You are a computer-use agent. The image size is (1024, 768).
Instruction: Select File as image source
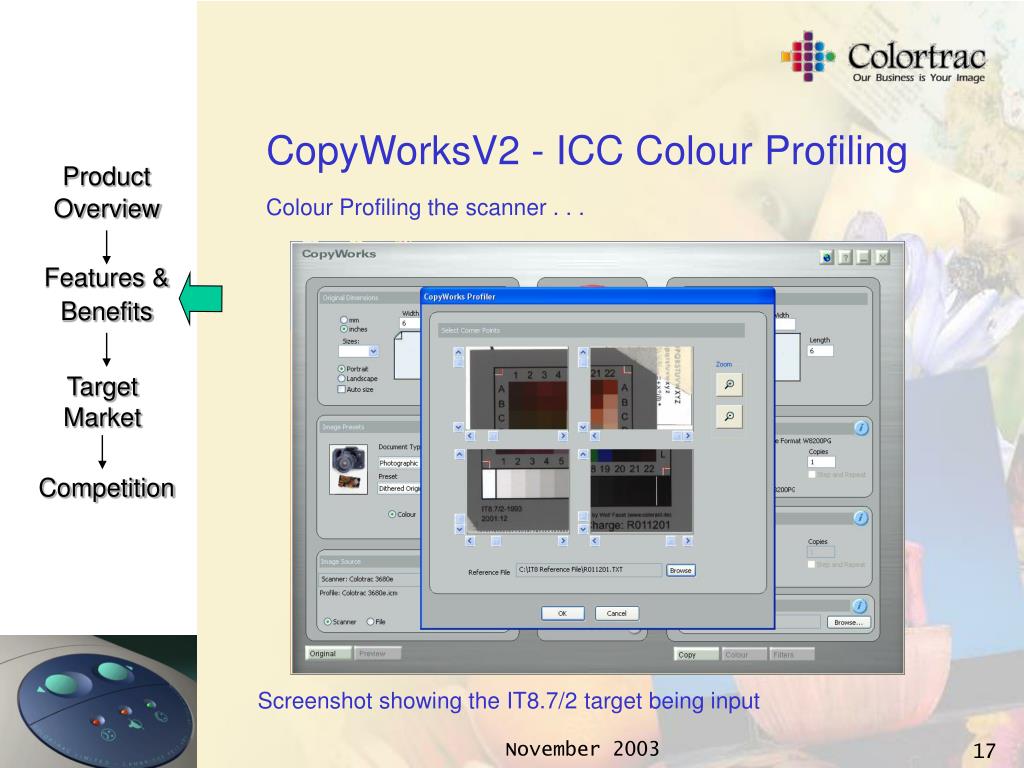tap(370, 622)
